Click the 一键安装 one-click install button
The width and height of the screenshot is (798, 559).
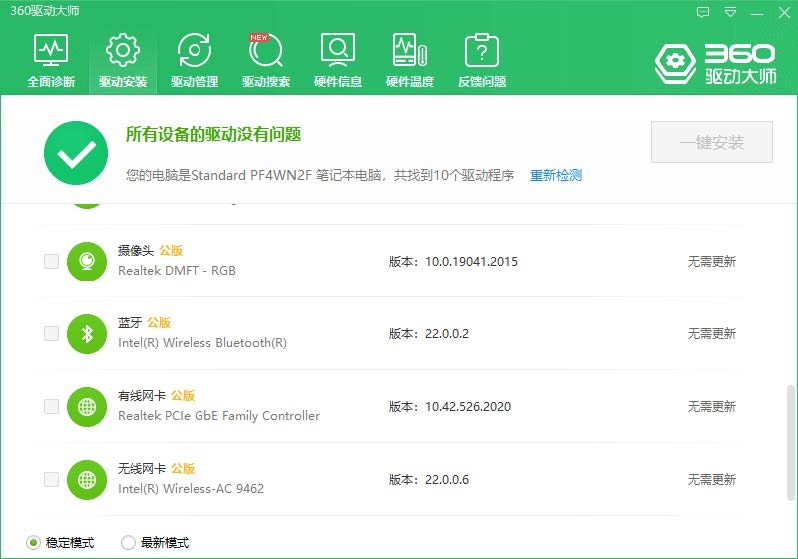(x=711, y=142)
